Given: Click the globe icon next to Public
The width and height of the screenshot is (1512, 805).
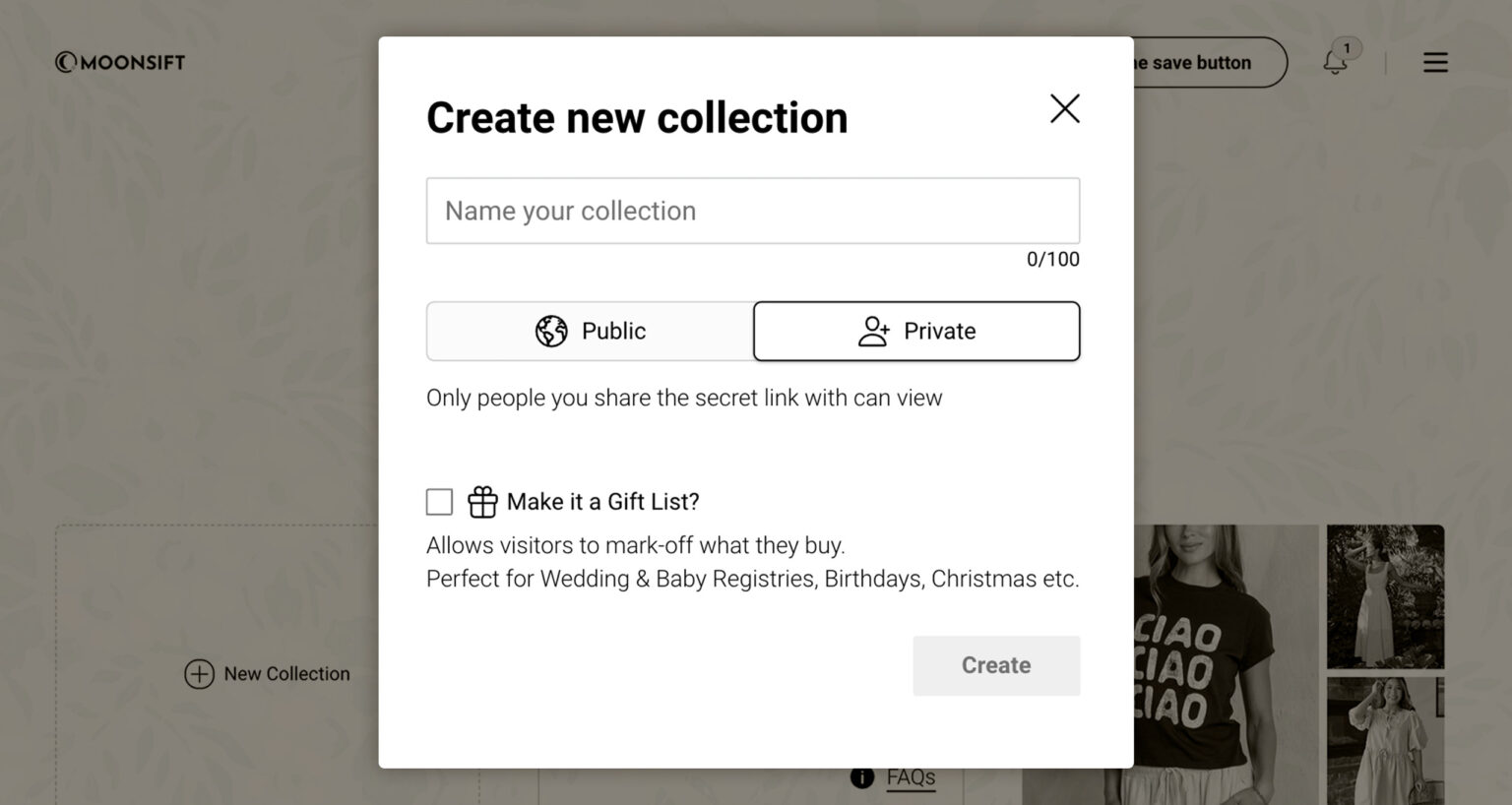Looking at the screenshot, I should pos(551,331).
